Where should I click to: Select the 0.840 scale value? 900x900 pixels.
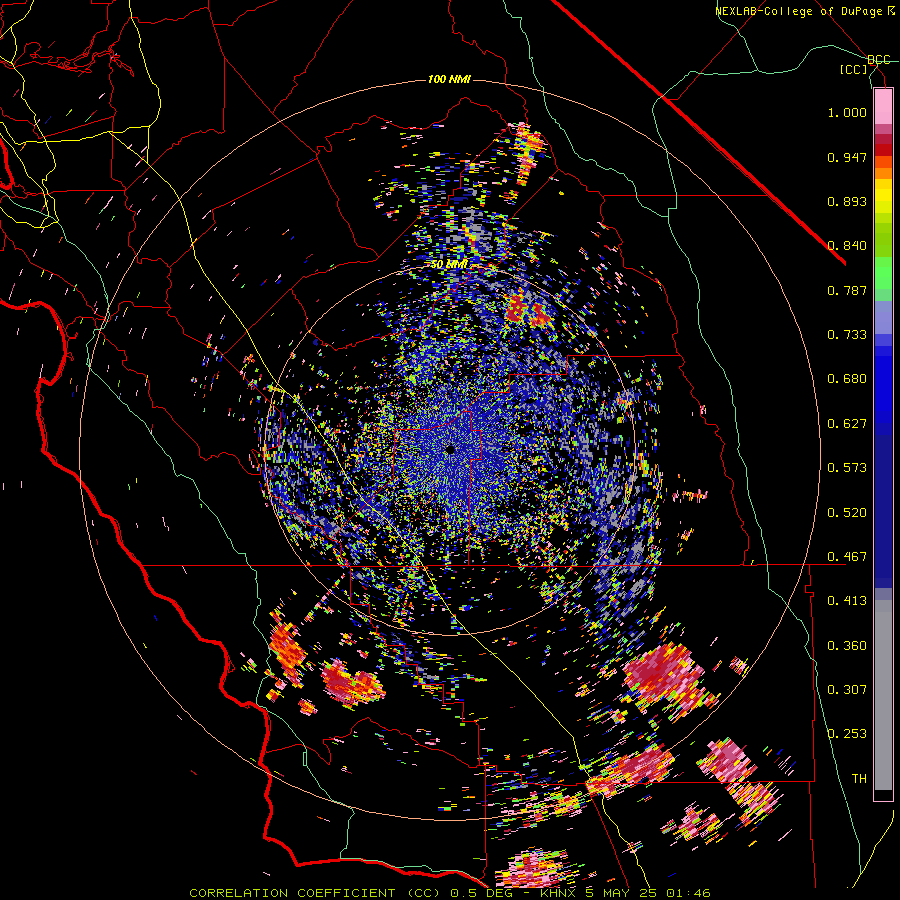click(847, 246)
